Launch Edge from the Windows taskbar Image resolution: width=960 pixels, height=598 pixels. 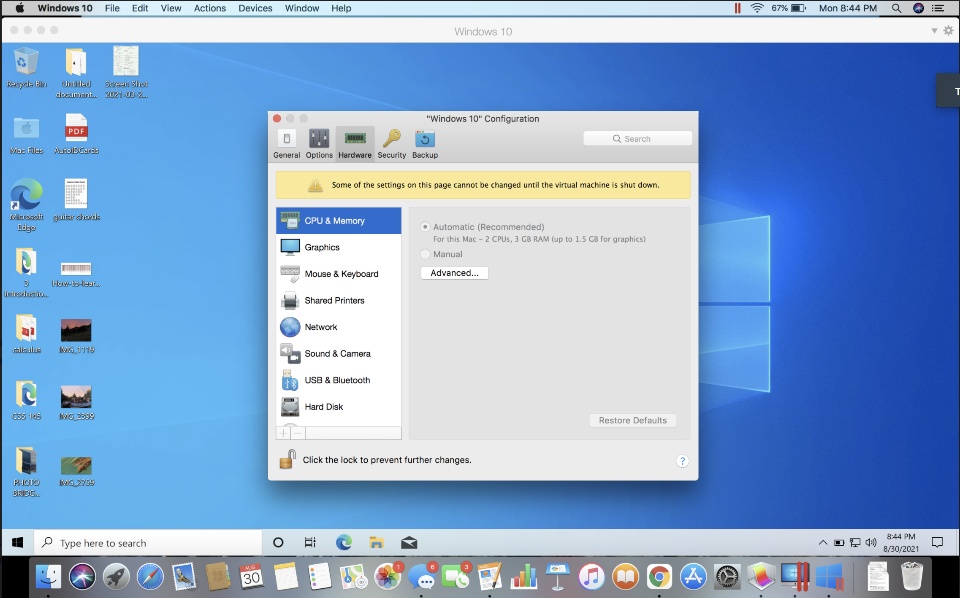pos(343,542)
